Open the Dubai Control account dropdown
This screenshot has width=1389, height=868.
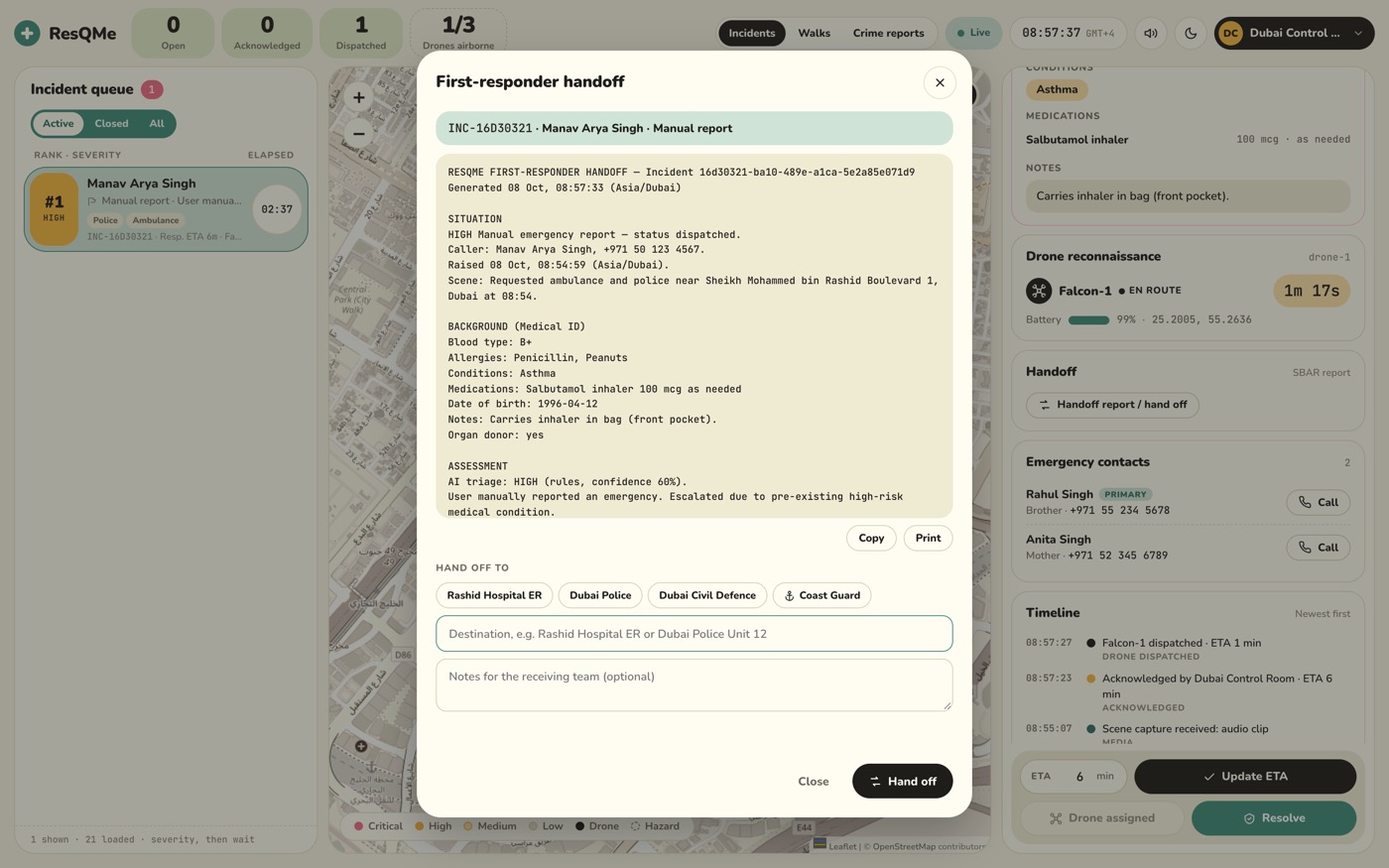point(1294,33)
